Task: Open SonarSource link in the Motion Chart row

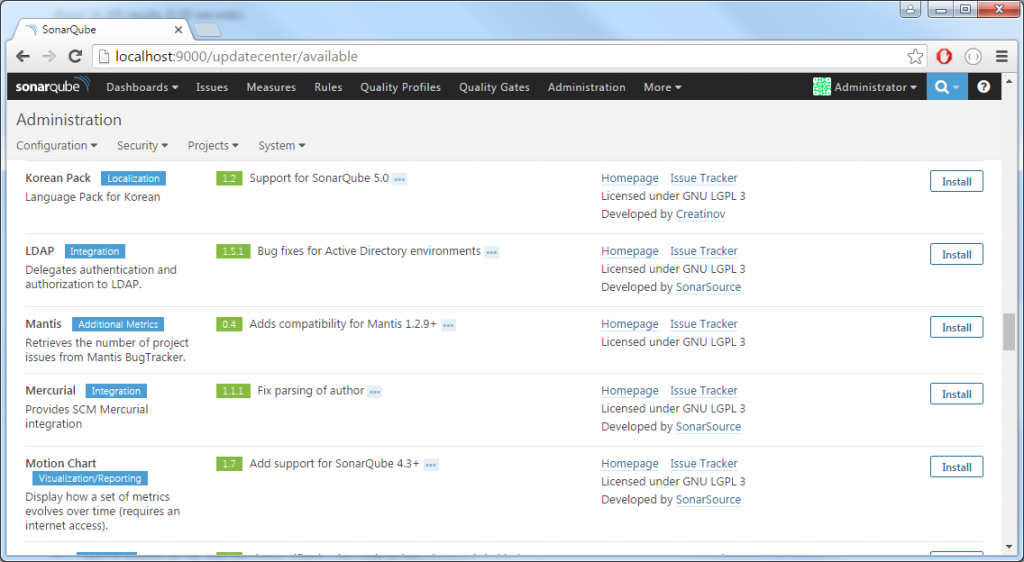Action: point(708,500)
